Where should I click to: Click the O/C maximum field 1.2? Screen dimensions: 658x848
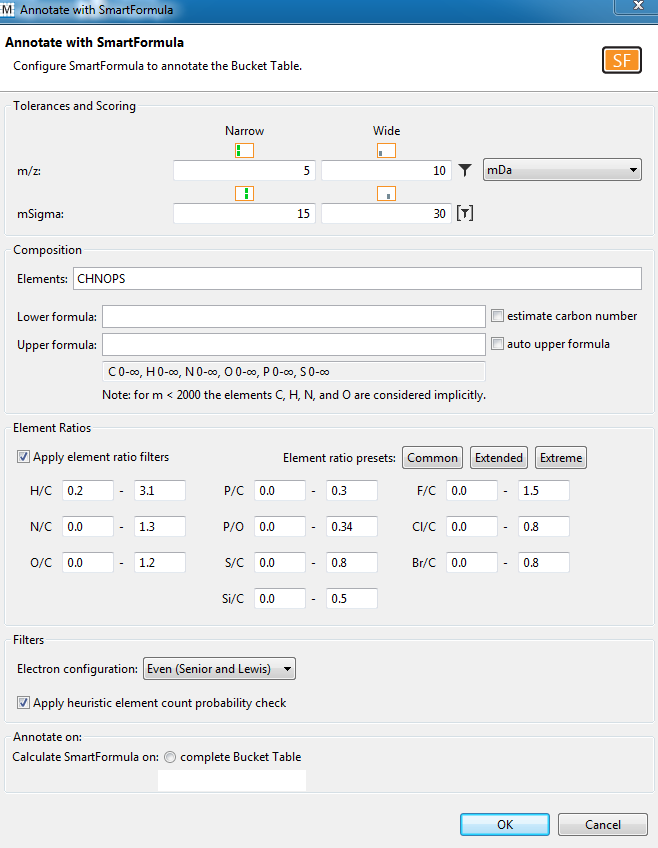pos(160,562)
